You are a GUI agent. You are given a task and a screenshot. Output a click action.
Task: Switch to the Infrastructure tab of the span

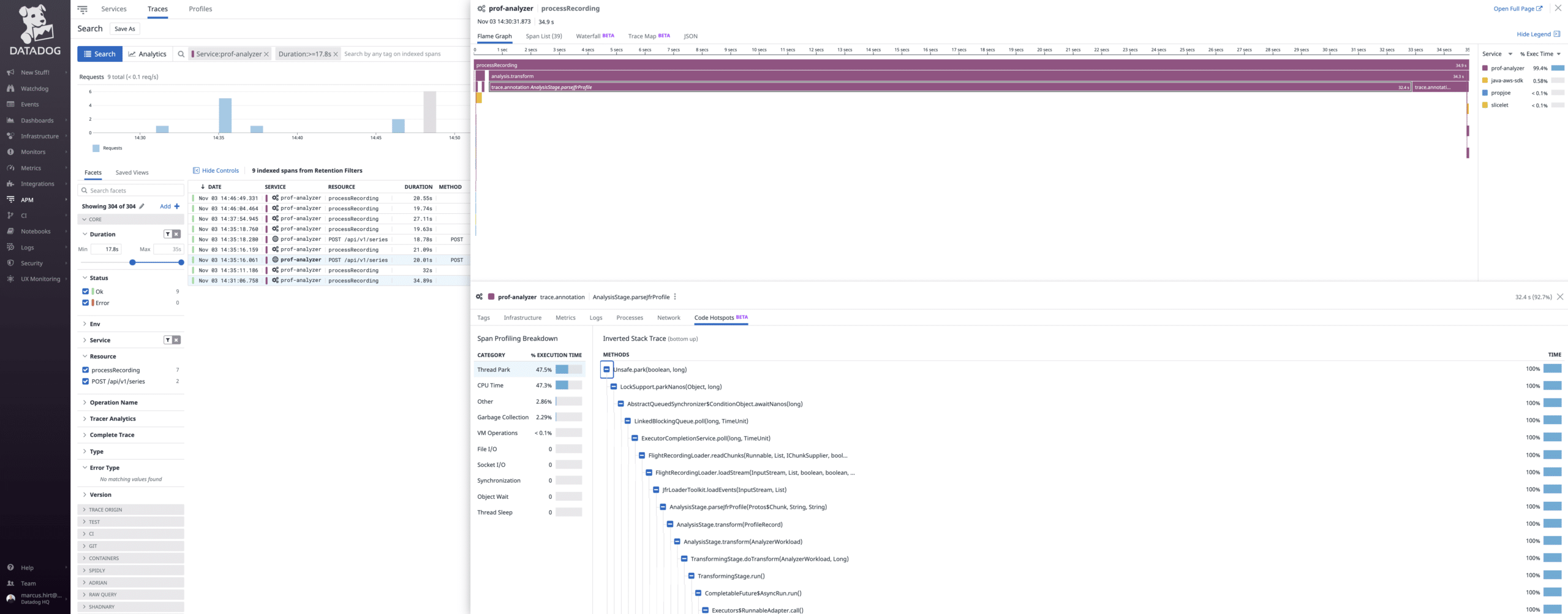(522, 318)
